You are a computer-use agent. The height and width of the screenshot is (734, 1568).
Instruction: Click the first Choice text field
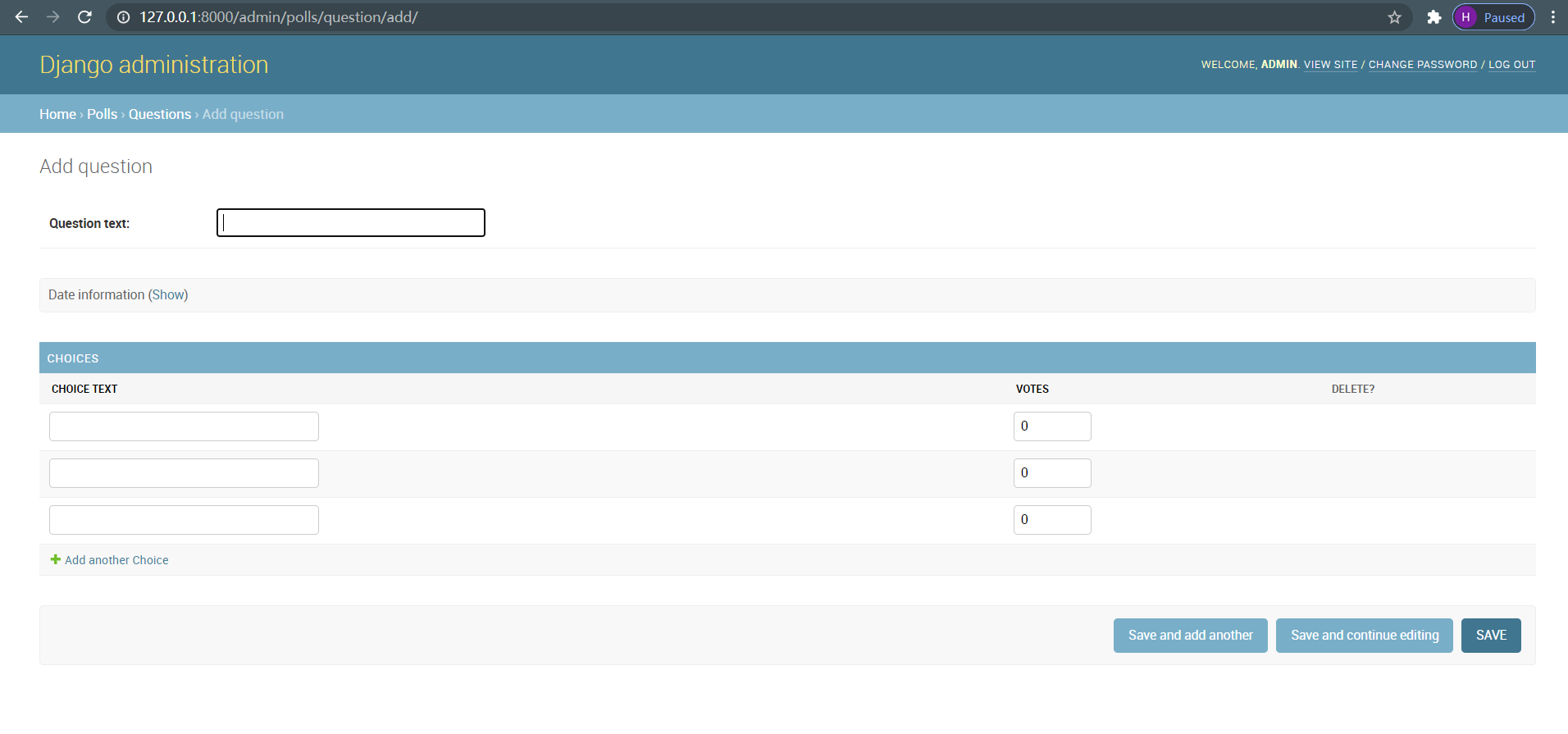pos(184,426)
